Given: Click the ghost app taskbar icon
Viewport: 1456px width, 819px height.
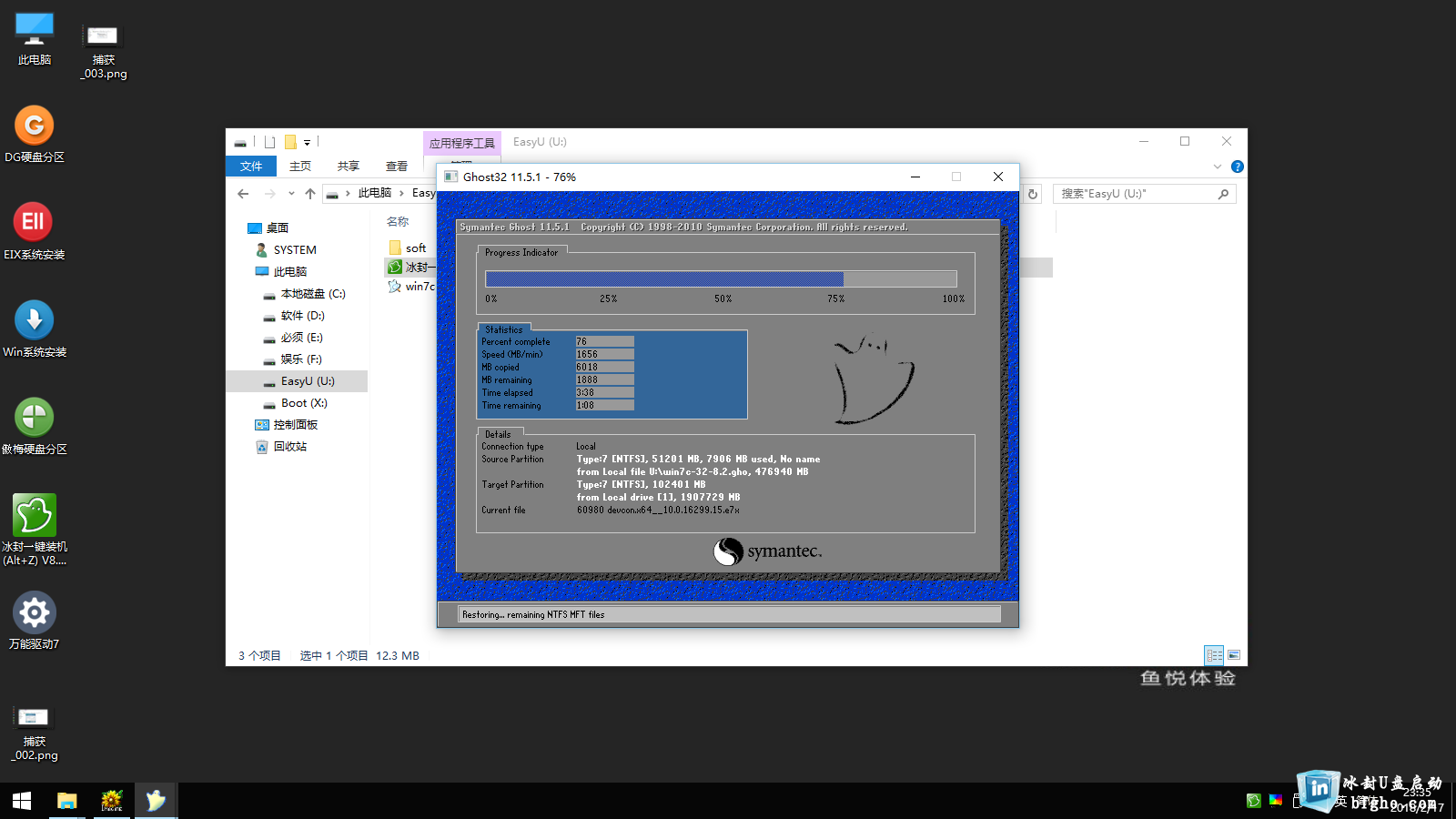Looking at the screenshot, I should coord(156,801).
